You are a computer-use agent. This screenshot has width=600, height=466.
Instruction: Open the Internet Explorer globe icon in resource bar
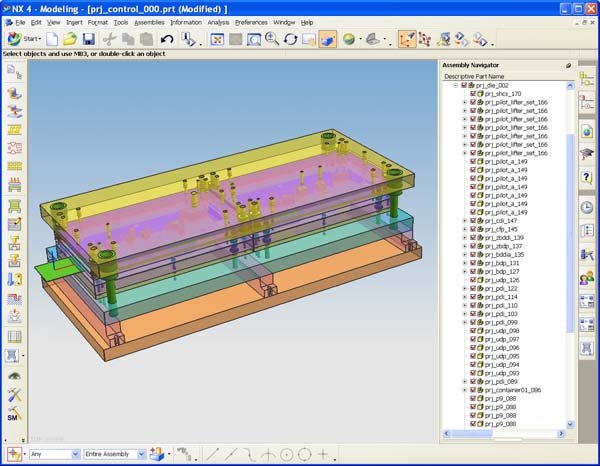click(587, 131)
